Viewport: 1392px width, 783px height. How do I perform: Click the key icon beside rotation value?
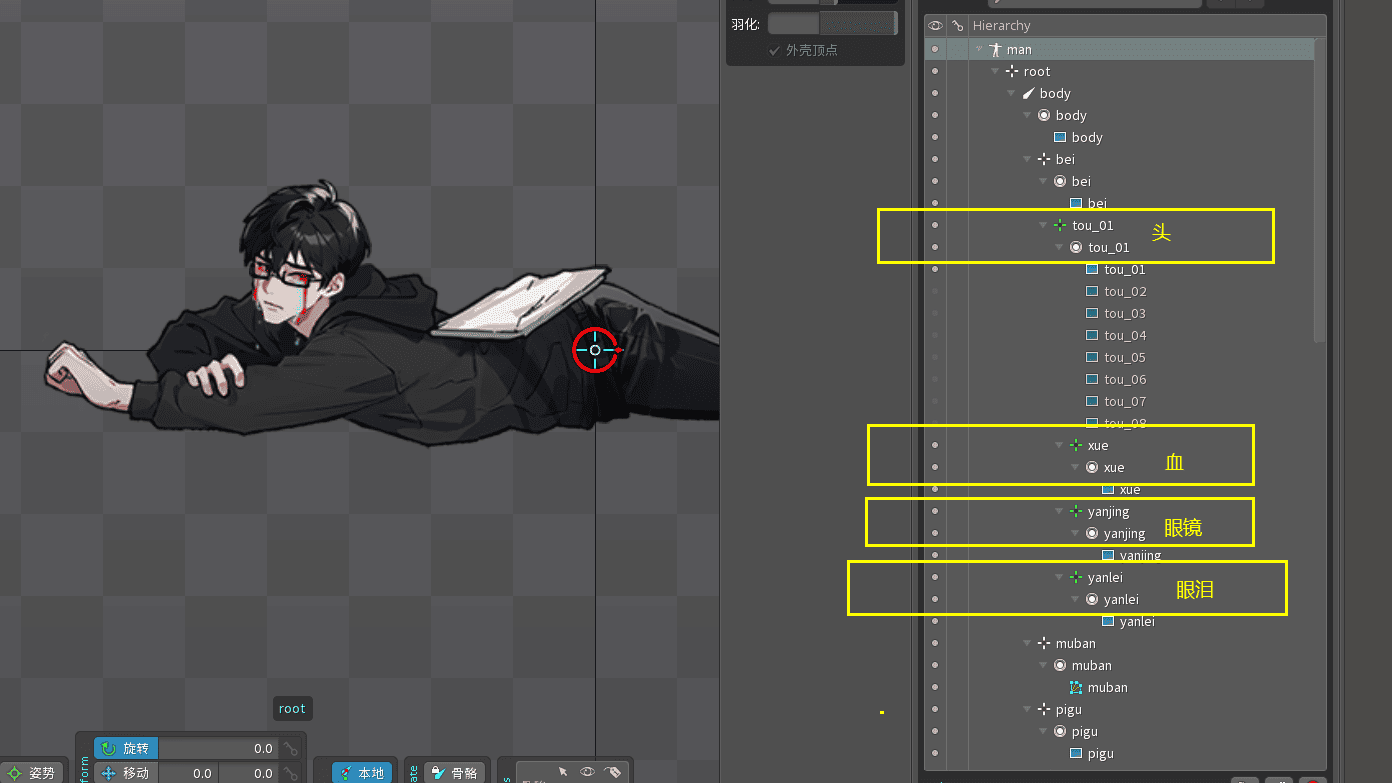pos(290,748)
